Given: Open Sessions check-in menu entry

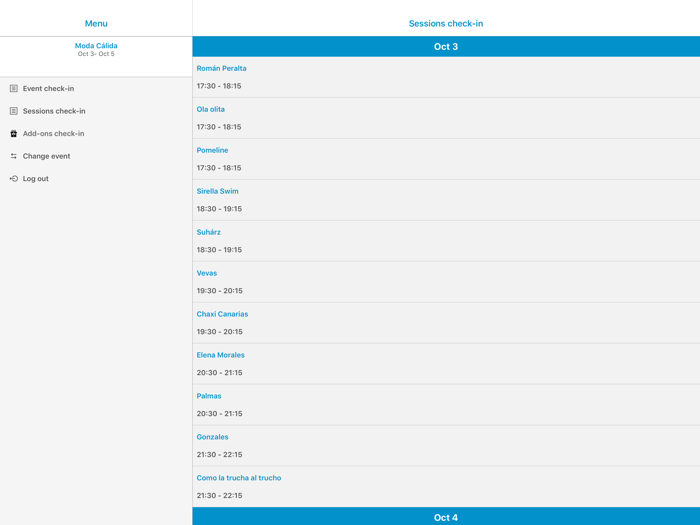Looking at the screenshot, I should point(96,111).
